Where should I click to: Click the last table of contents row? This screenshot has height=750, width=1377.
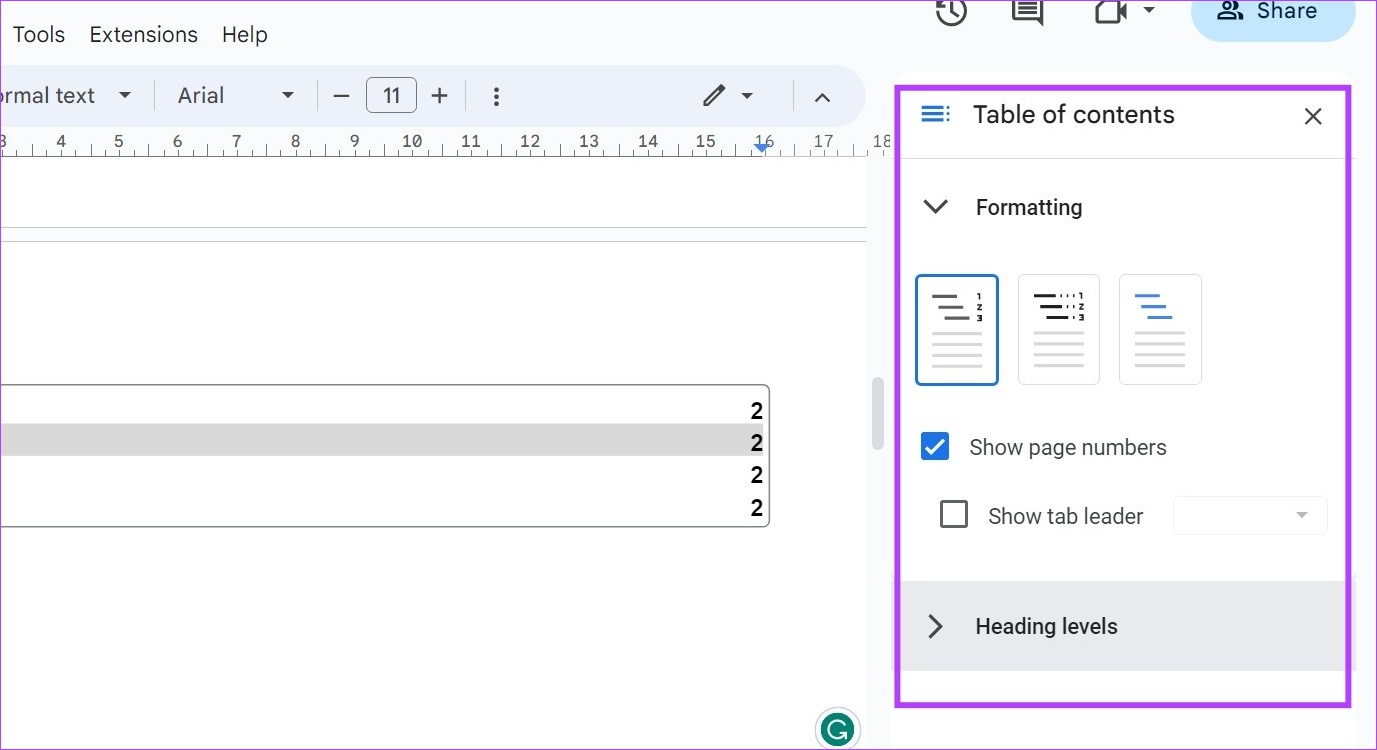382,508
